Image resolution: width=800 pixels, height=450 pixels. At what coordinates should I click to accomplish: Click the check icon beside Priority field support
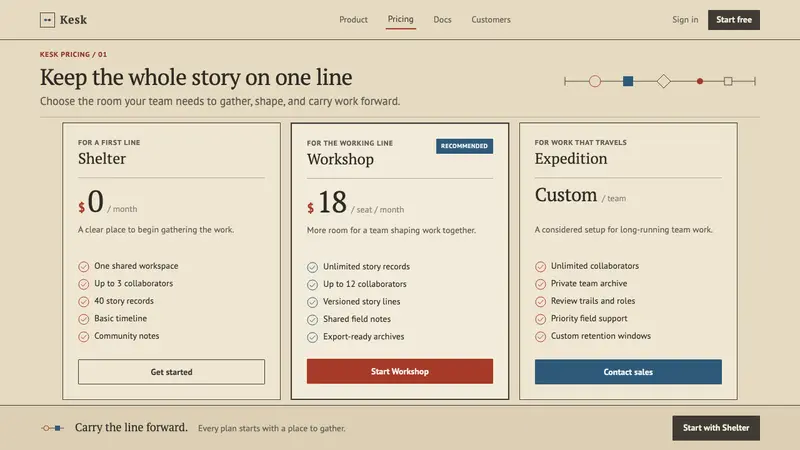tap(540, 319)
